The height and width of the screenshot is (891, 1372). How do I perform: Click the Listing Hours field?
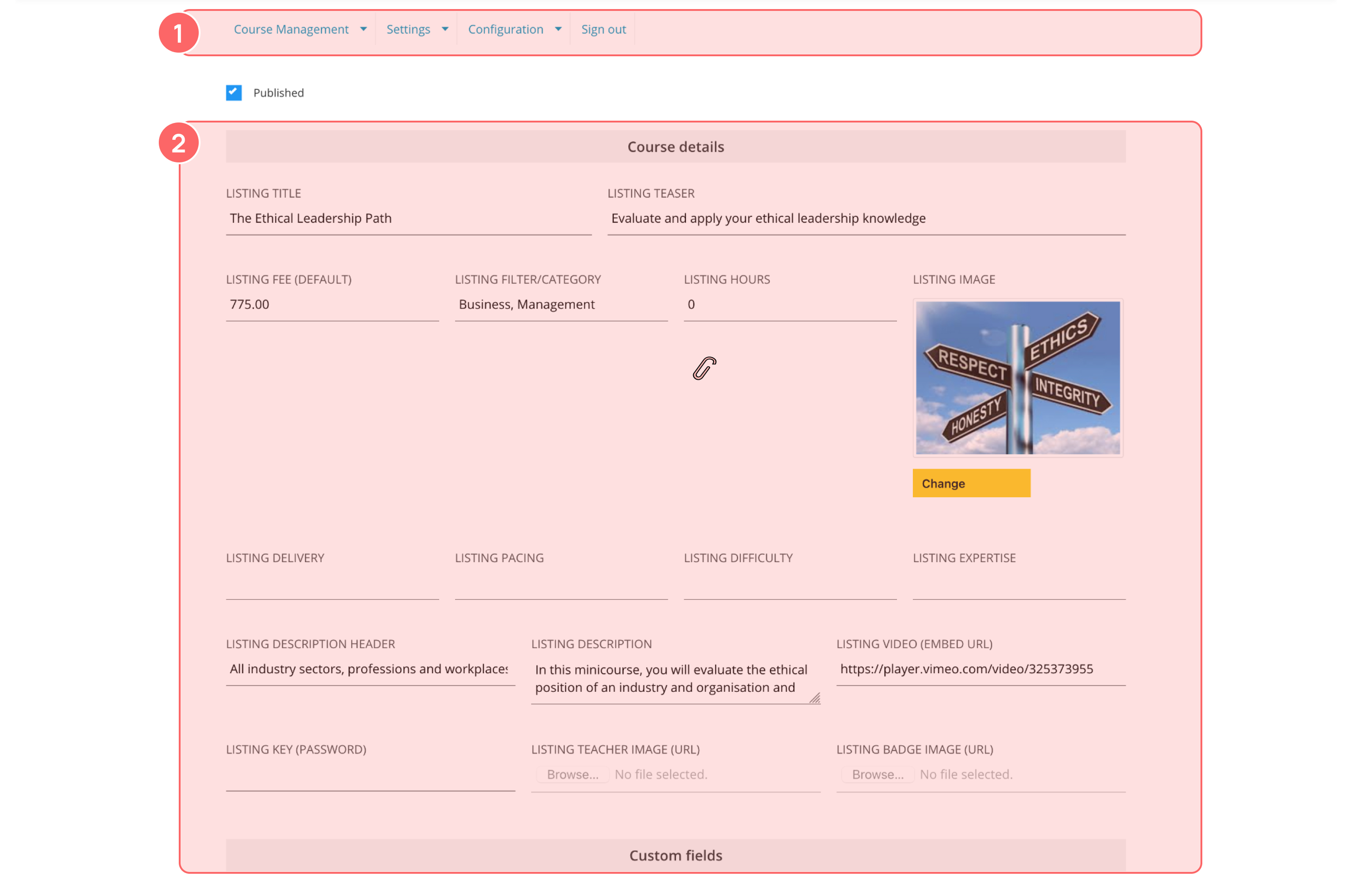point(790,304)
